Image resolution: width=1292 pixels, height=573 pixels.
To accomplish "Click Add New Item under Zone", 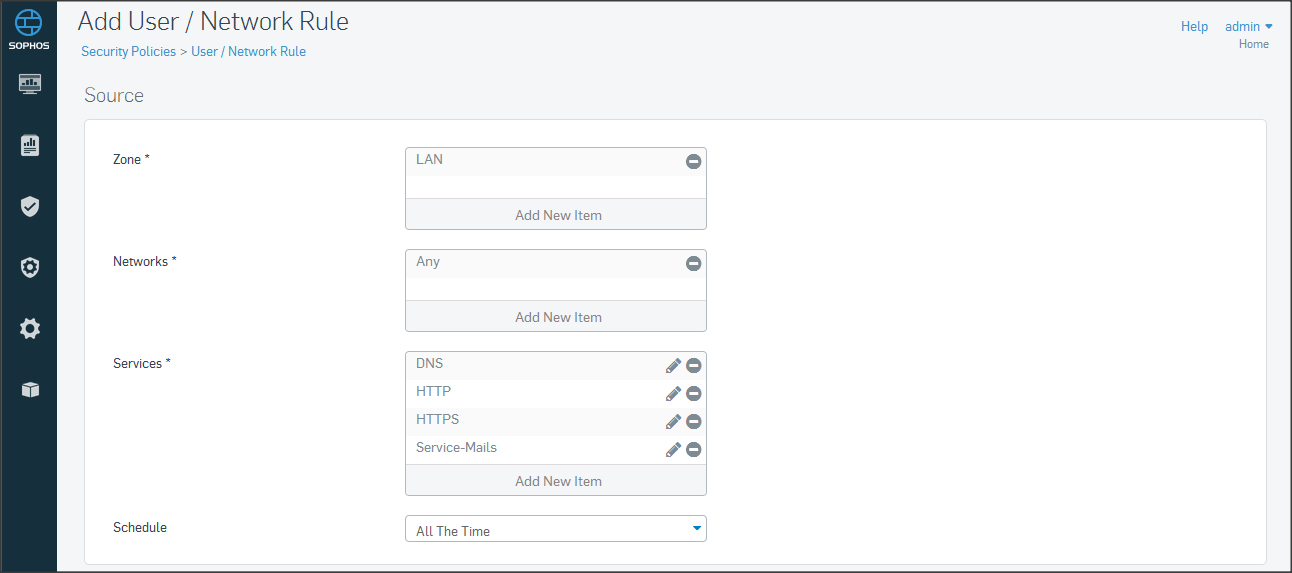I will [x=557, y=215].
